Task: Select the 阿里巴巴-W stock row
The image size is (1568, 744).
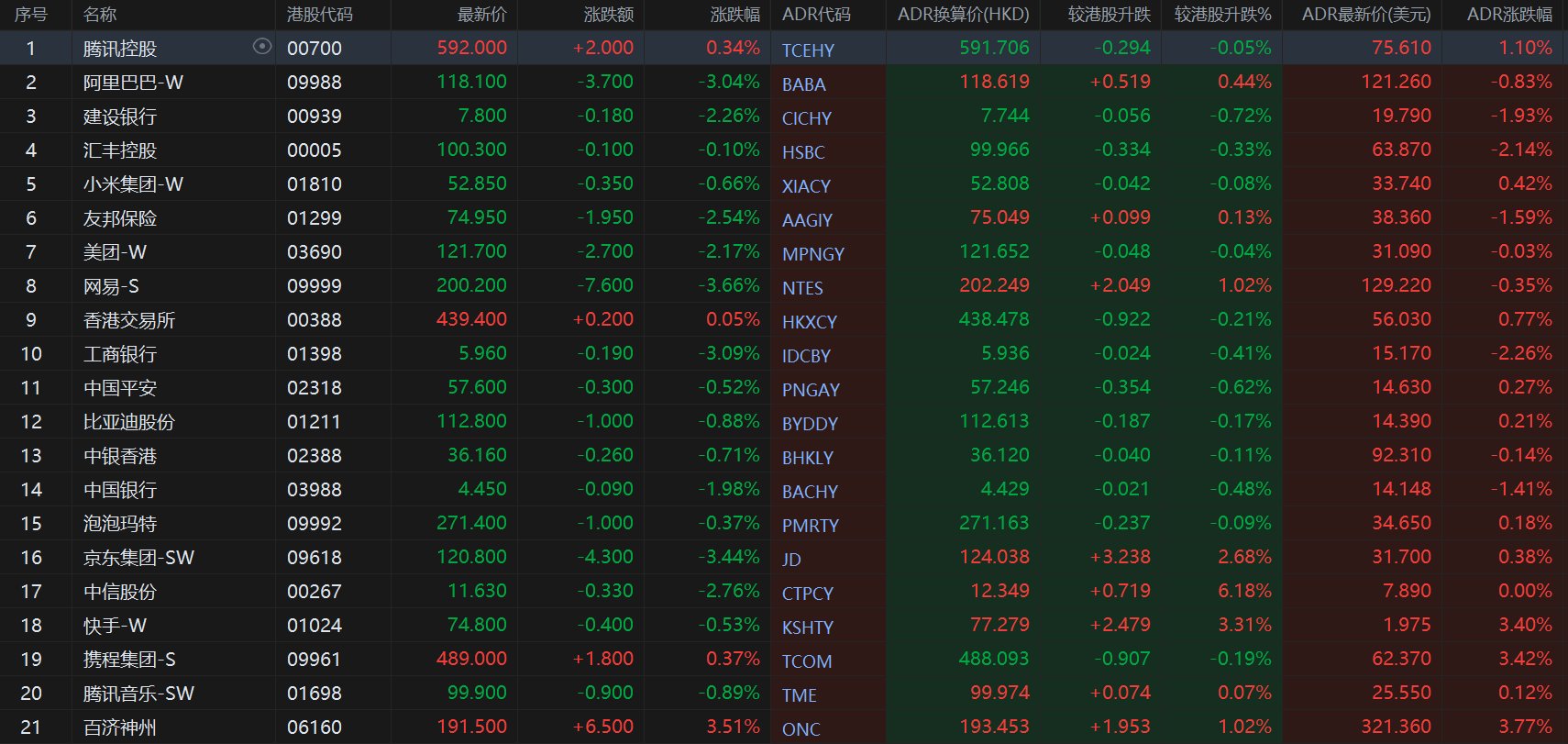Action: point(133,83)
